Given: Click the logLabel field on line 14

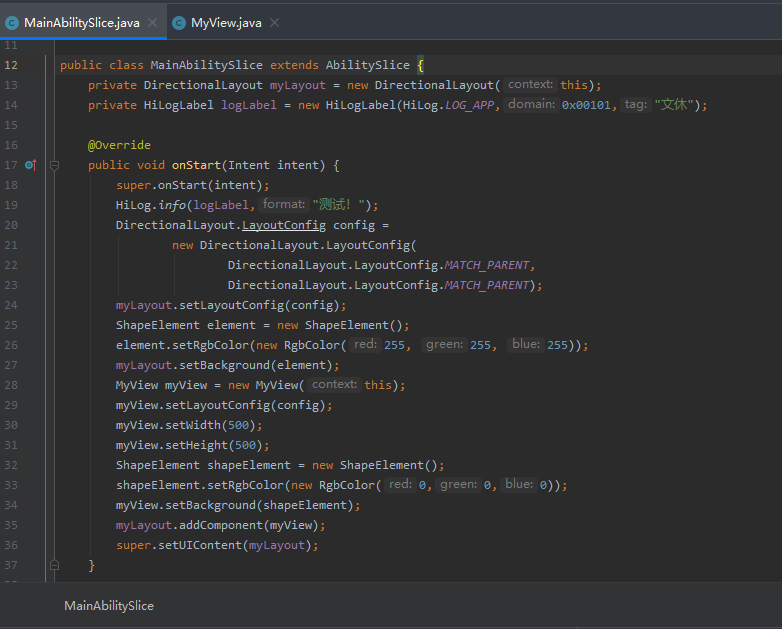Looking at the screenshot, I should click(x=249, y=105).
